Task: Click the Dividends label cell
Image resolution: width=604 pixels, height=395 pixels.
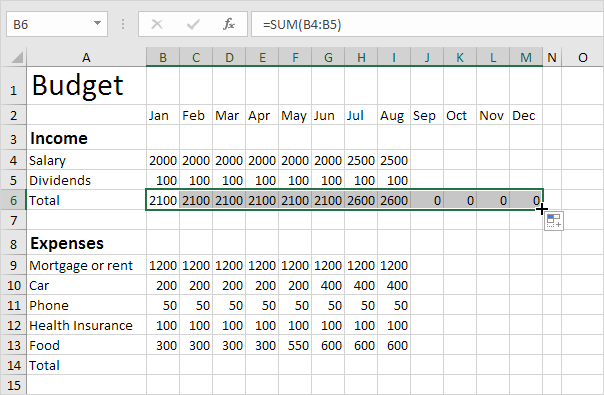Action: coord(86,180)
